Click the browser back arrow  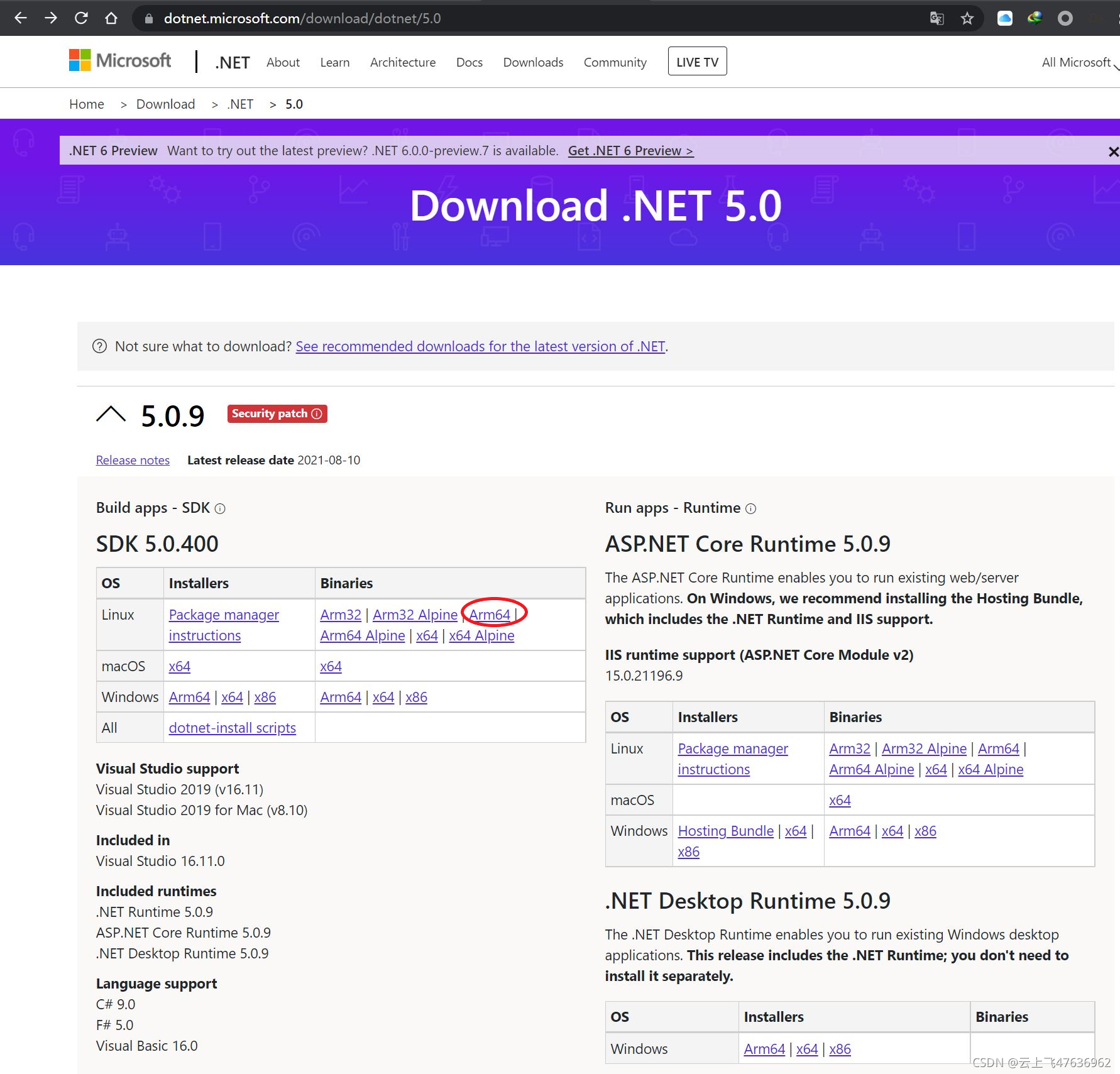click(x=21, y=18)
